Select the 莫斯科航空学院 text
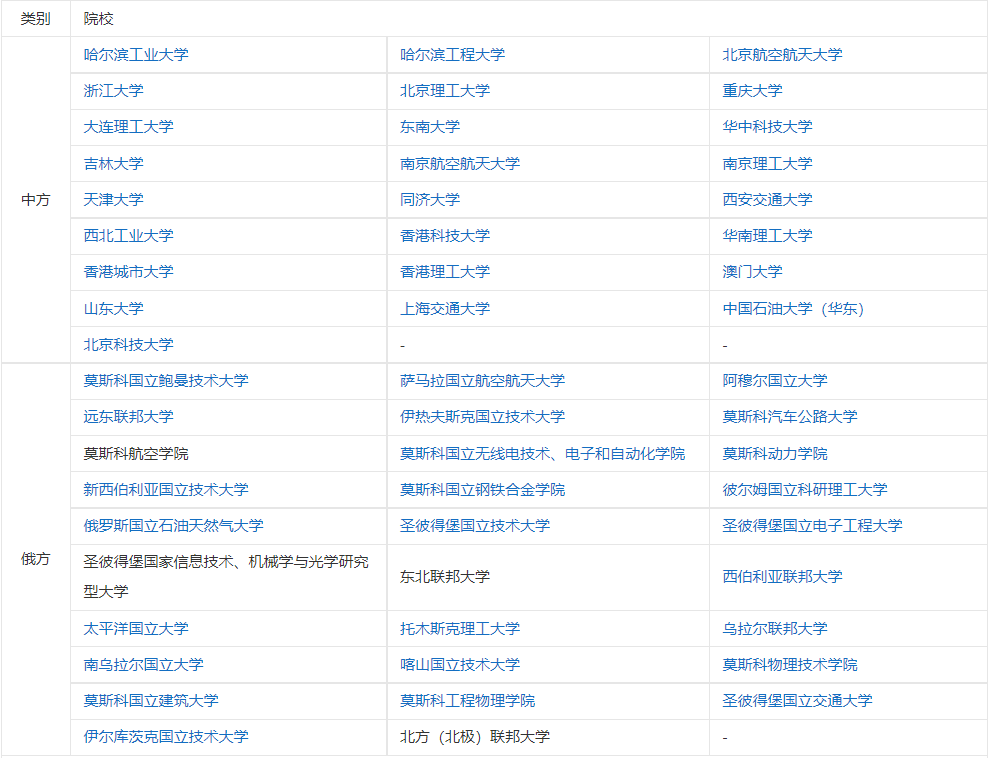Screen dimensions: 991x758 click(x=136, y=453)
